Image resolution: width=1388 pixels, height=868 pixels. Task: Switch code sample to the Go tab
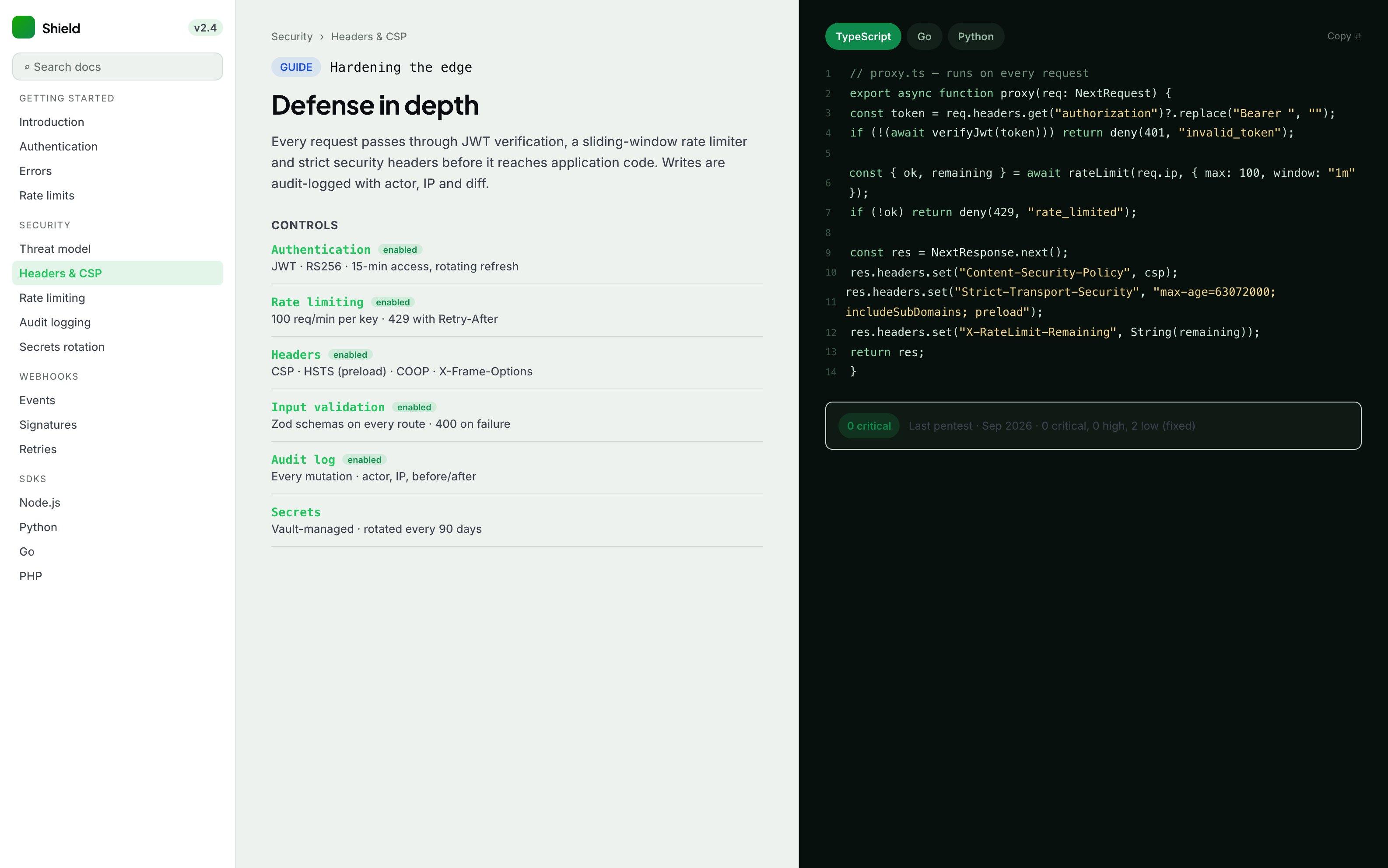924,36
